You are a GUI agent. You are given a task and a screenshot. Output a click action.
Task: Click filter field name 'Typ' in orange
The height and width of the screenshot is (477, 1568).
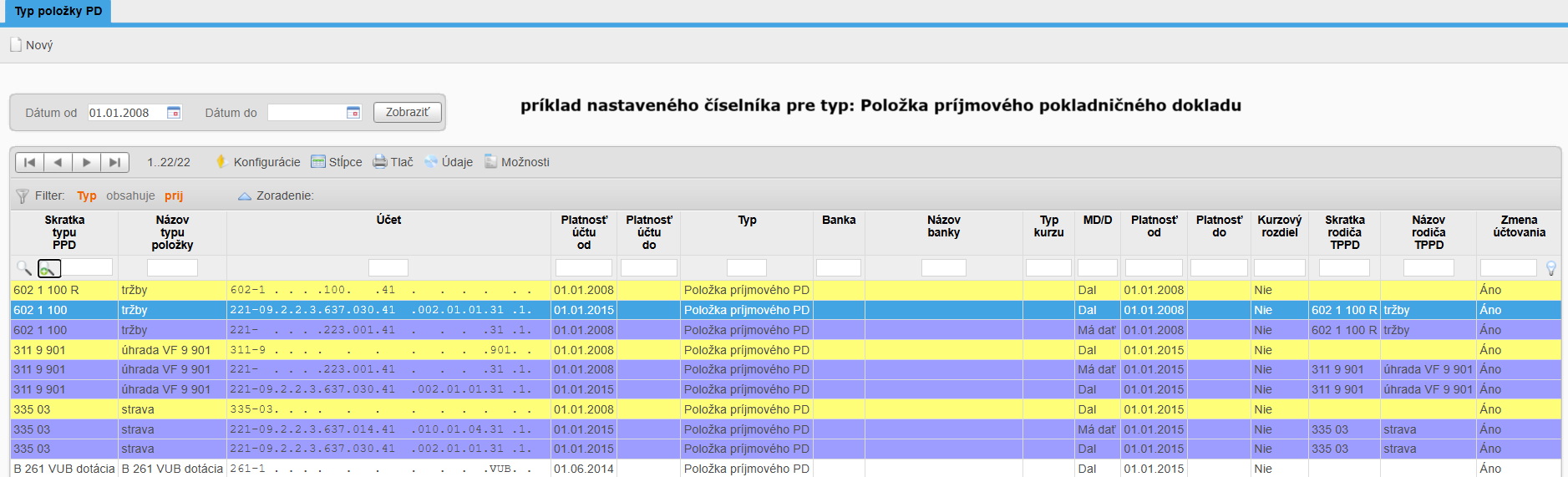pos(87,195)
